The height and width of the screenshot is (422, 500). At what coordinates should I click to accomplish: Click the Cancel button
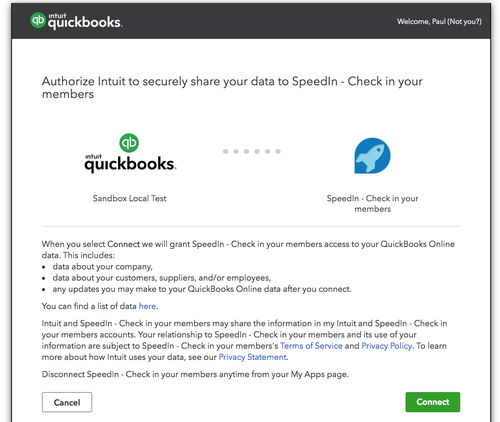67,402
